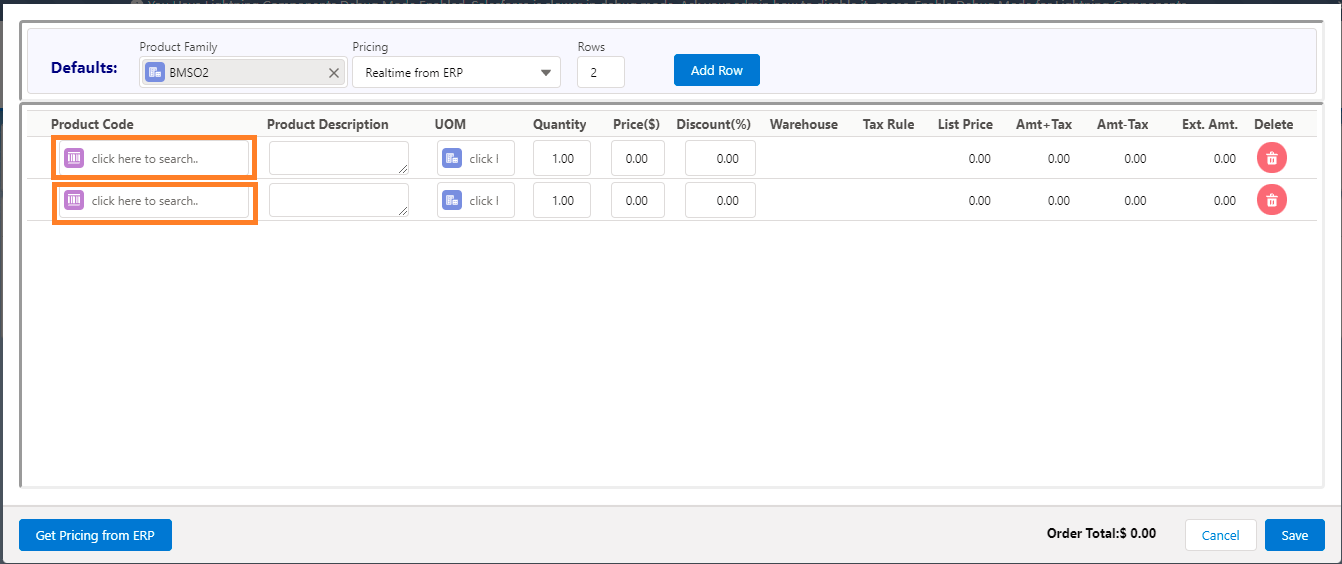This screenshot has width=1342, height=564.
Task: Click first row Product Code search field
Action: coord(155,158)
